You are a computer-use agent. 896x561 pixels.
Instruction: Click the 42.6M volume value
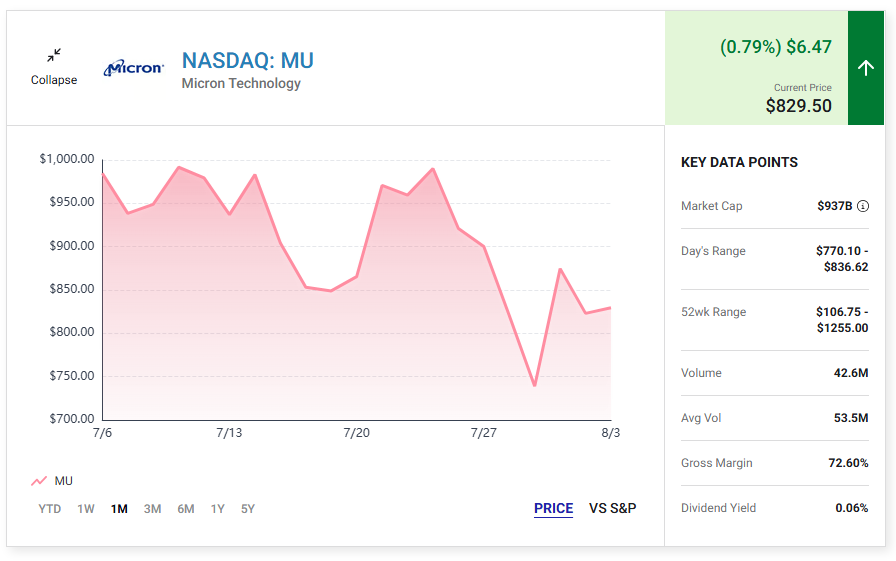click(x=851, y=373)
